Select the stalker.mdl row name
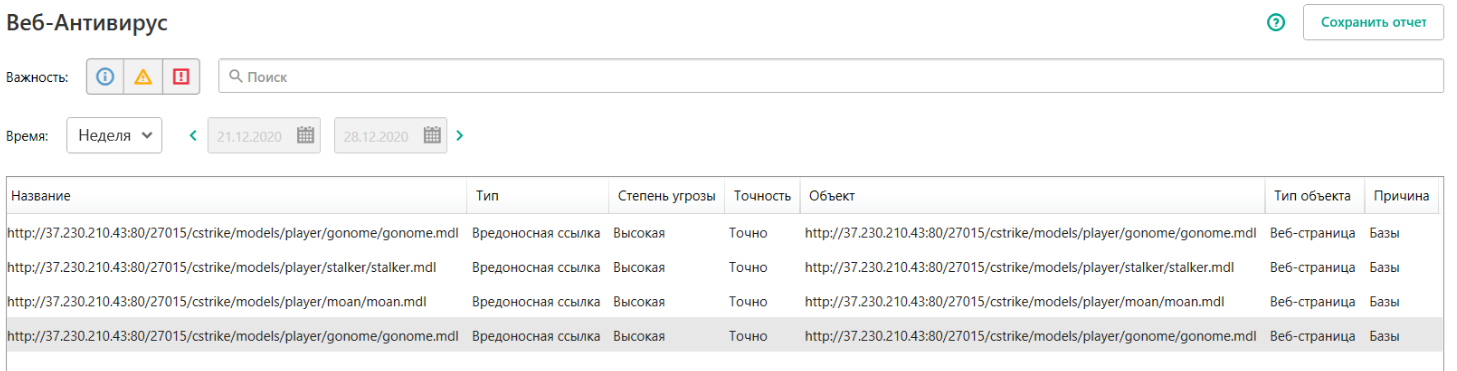 pos(222,267)
